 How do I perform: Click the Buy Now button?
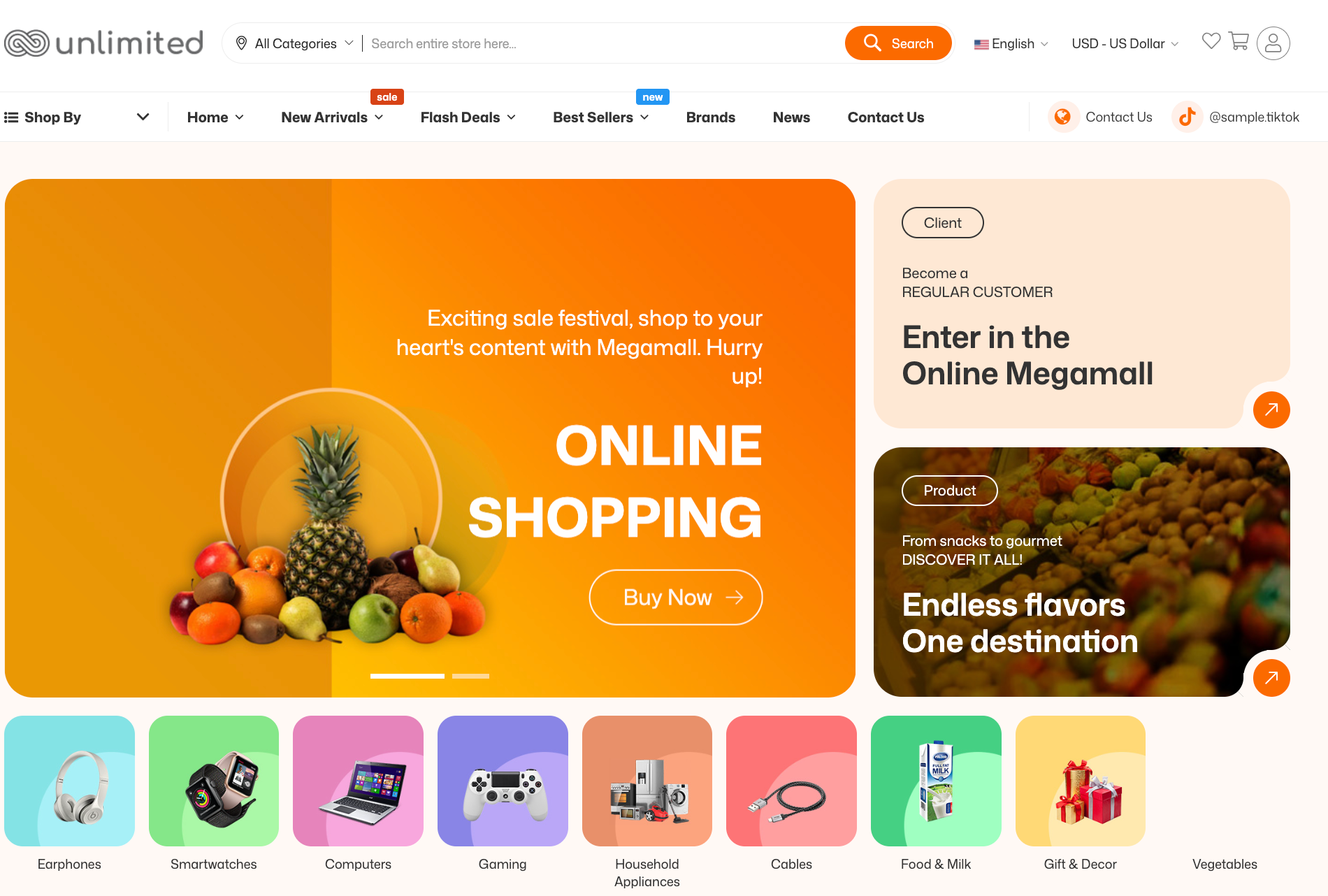tap(675, 598)
